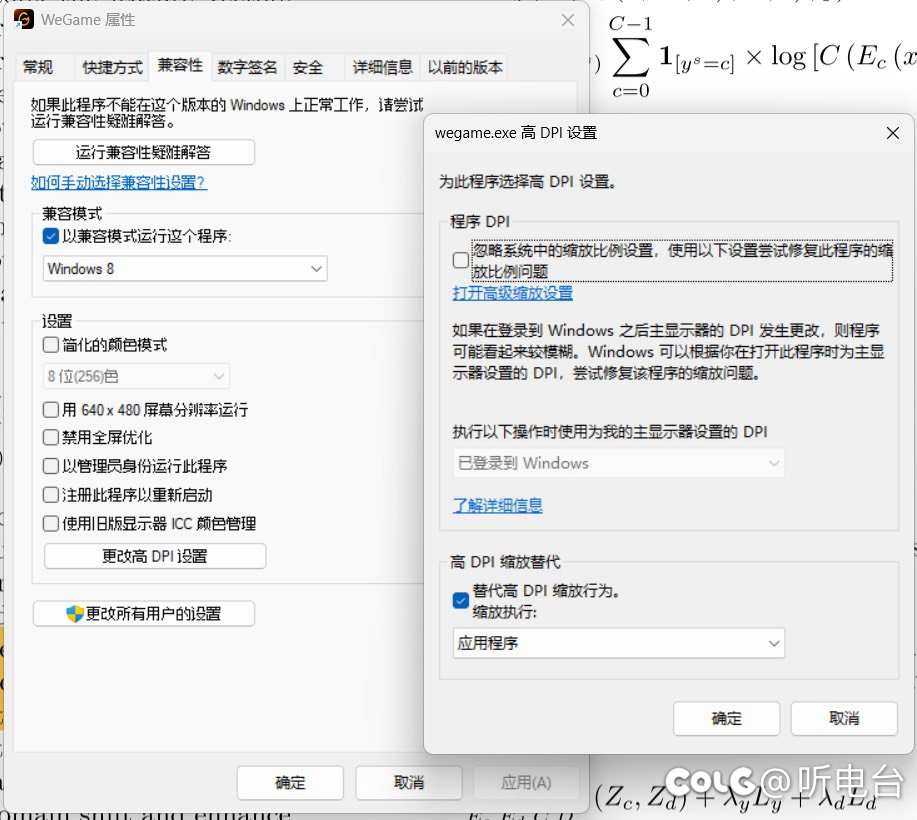This screenshot has width=917, height=820.
Task: Click the 为此程序选择高 DPI 设置 text
Action: 528,182
